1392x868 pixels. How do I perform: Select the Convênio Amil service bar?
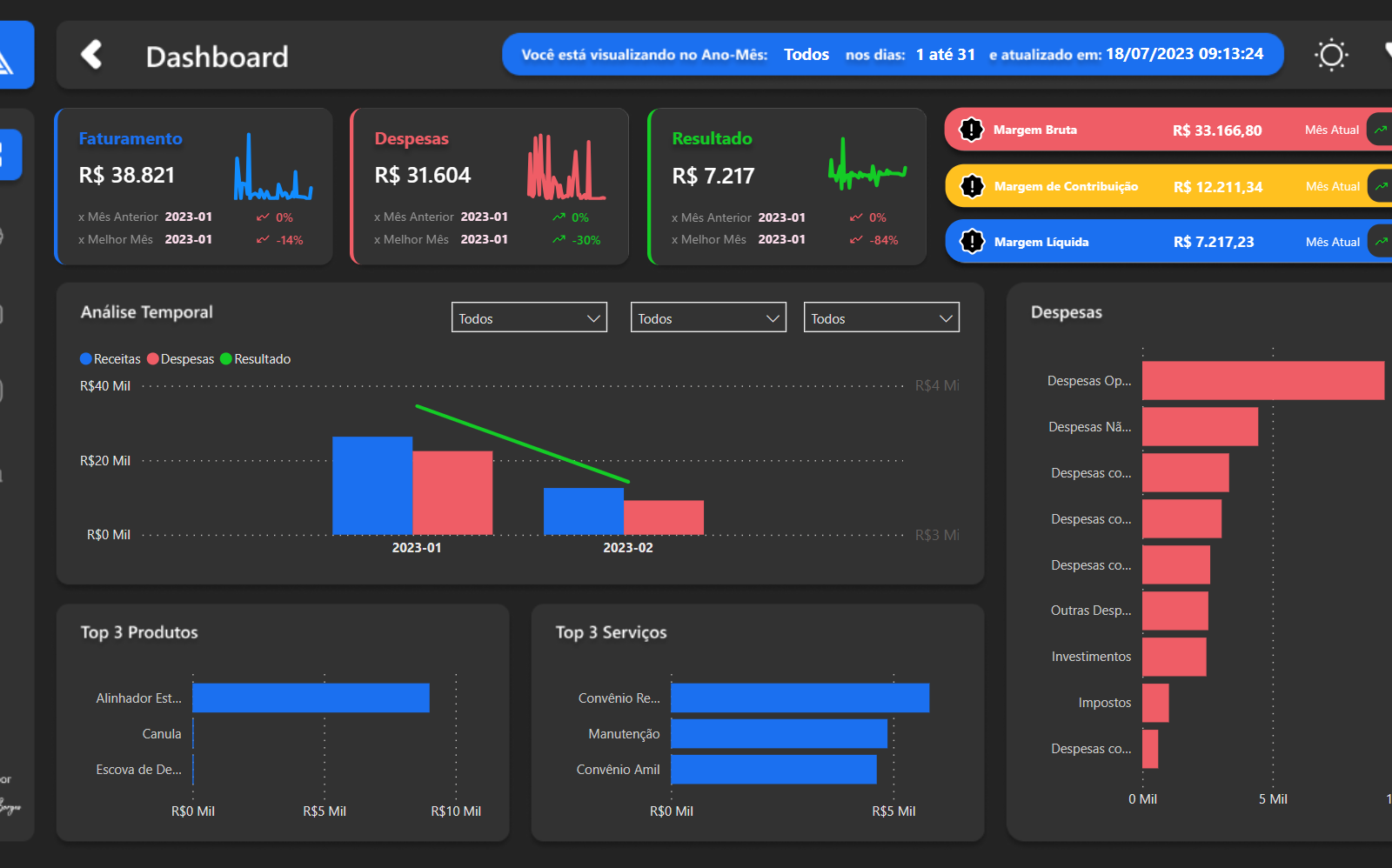(x=773, y=769)
